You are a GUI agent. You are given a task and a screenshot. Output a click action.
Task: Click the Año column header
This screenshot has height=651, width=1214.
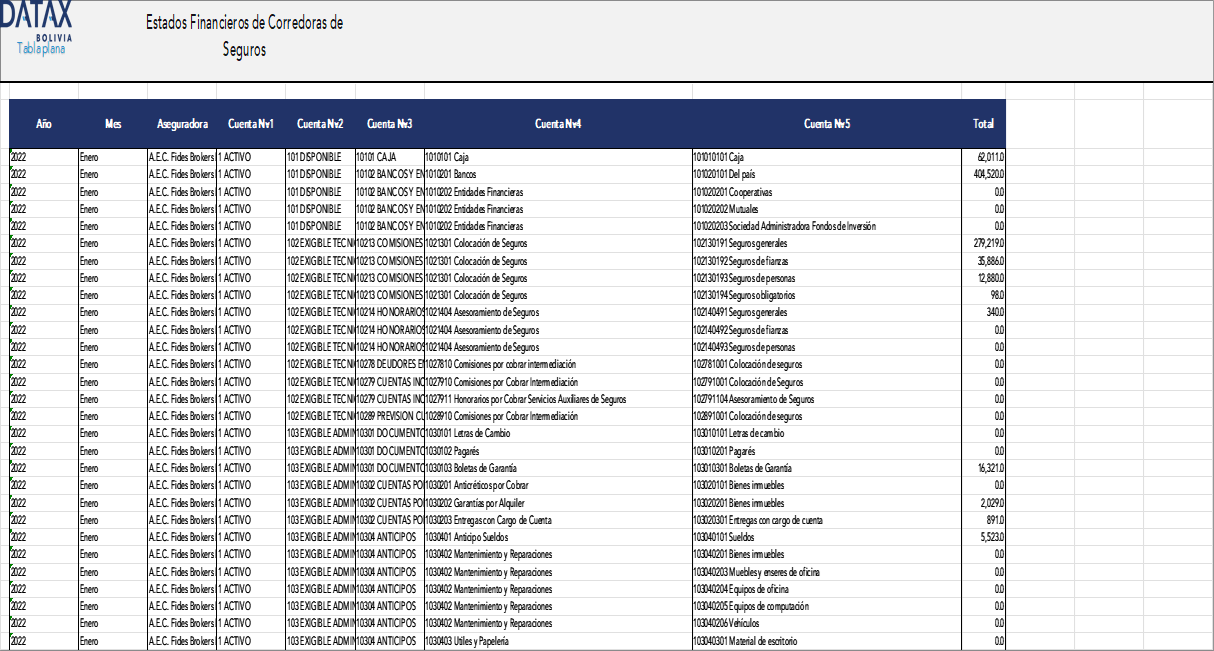point(43,124)
